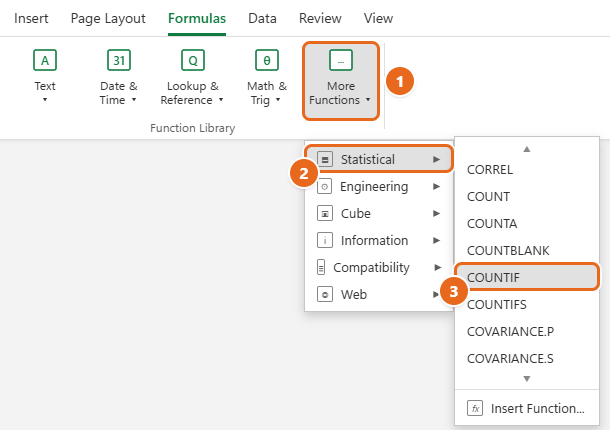The width and height of the screenshot is (610, 430).
Task: Expand the Compatibility submenu arrow
Action: click(438, 267)
